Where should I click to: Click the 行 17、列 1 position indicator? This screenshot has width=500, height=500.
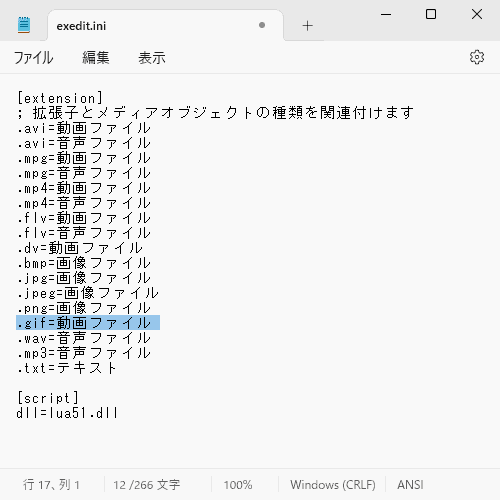tap(51, 485)
